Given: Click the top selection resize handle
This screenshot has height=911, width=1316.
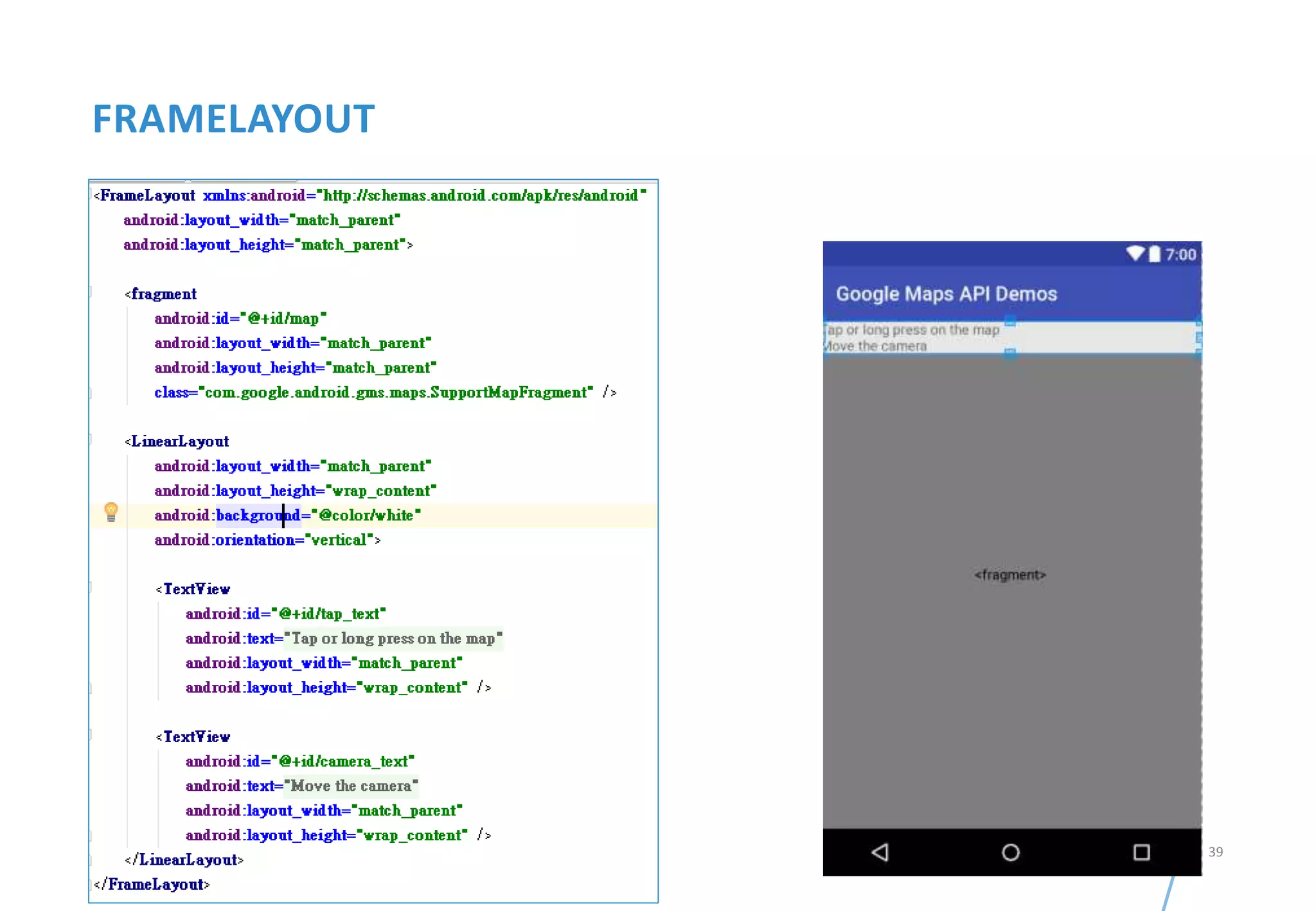Looking at the screenshot, I should [x=1010, y=321].
